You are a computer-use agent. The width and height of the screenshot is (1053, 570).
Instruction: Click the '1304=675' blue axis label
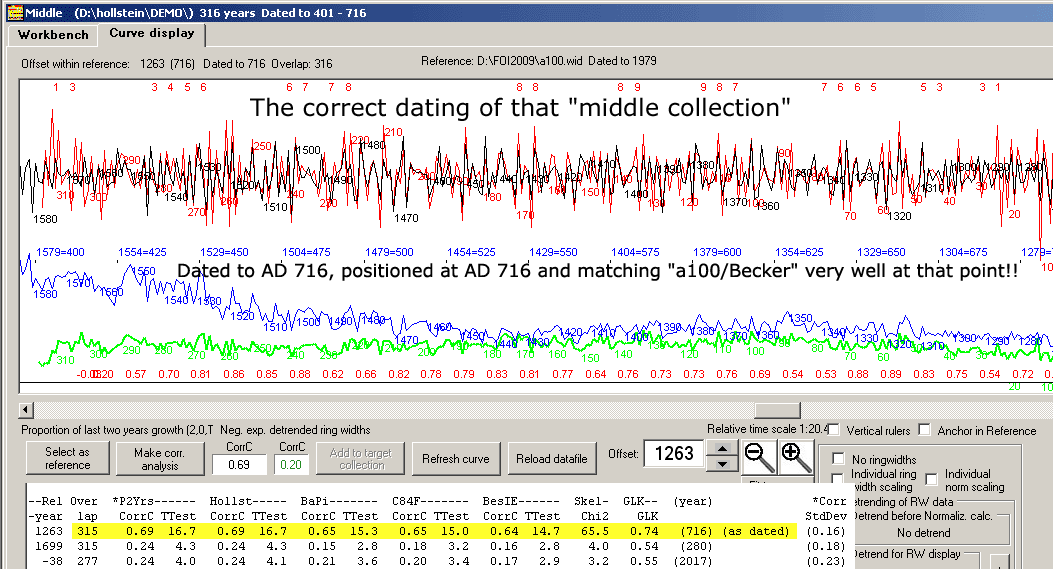[963, 252]
